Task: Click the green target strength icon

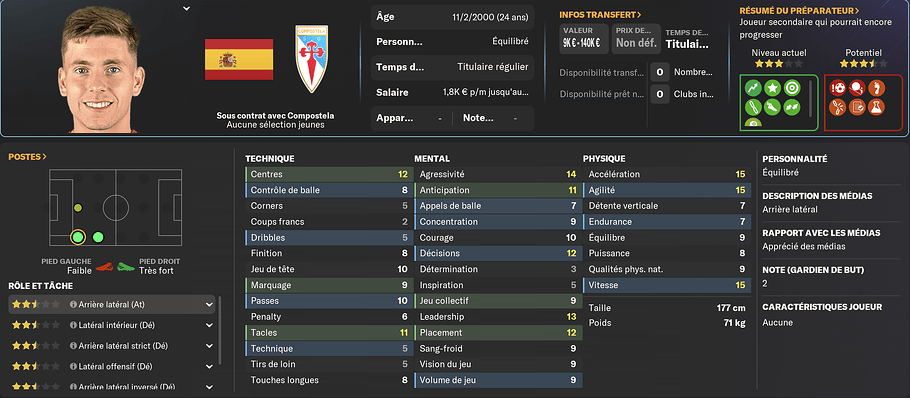Action: 791,88
